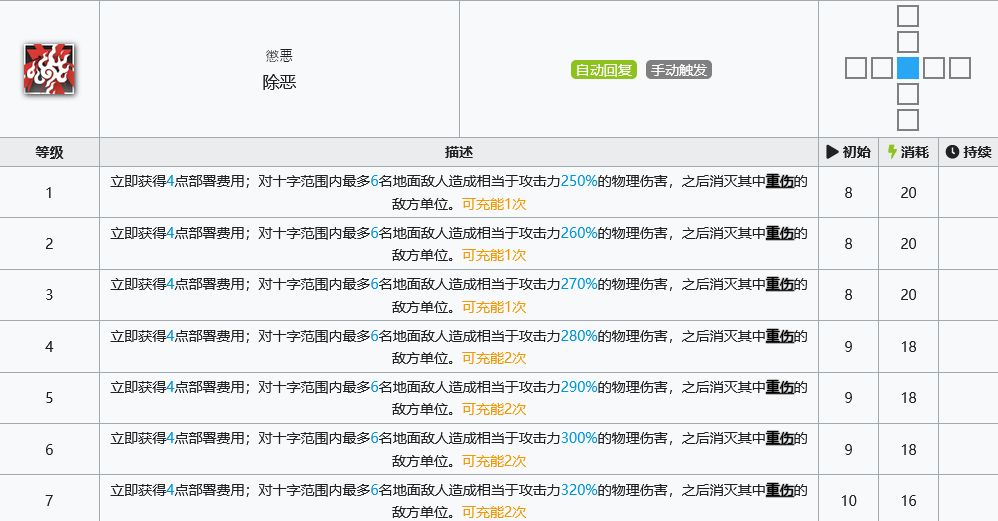Click 可充能2次 in the level 7 row
This screenshot has height=521, width=998.
click(x=494, y=512)
